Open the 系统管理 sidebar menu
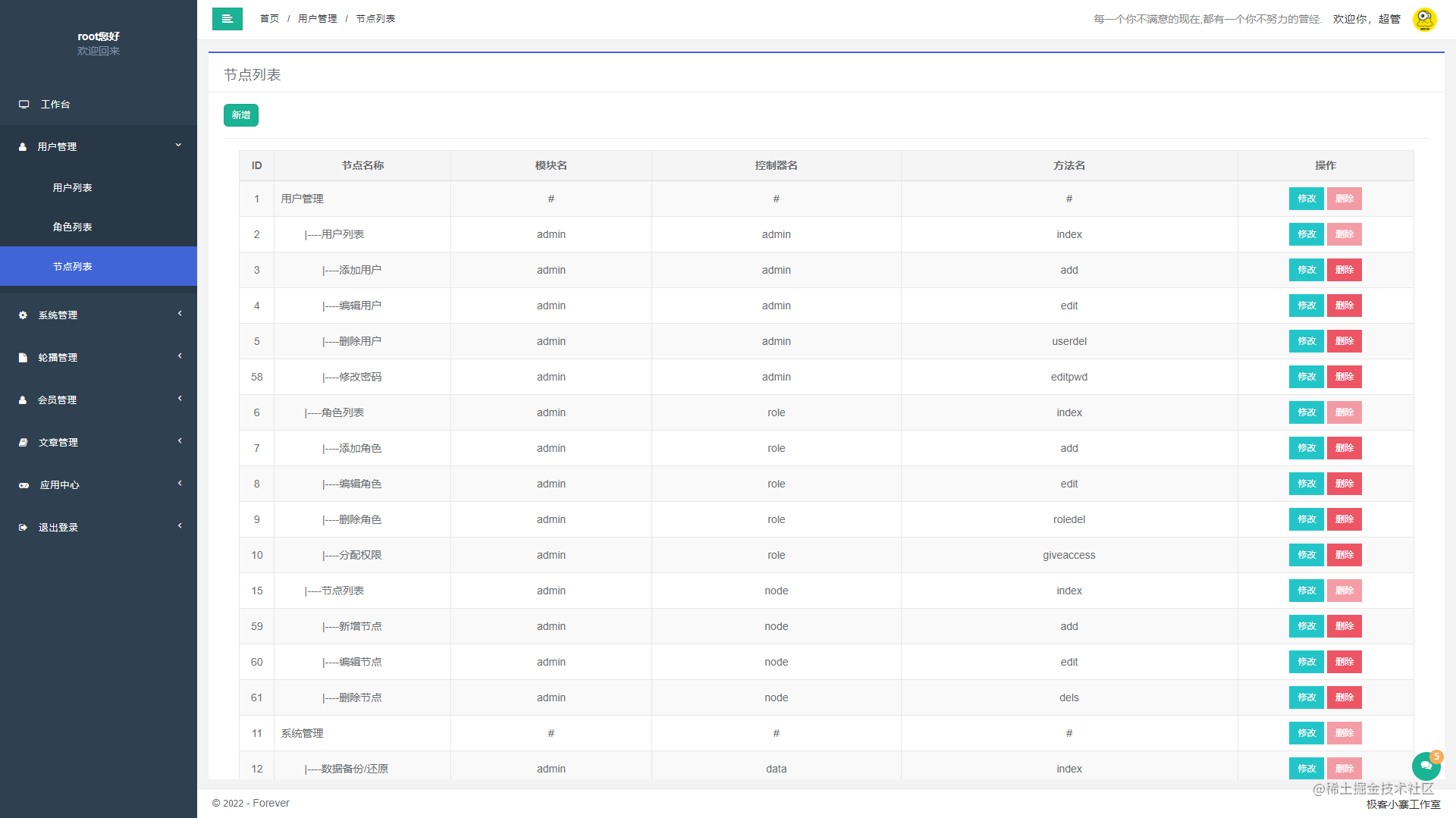The image size is (1456, 818). tap(99, 315)
